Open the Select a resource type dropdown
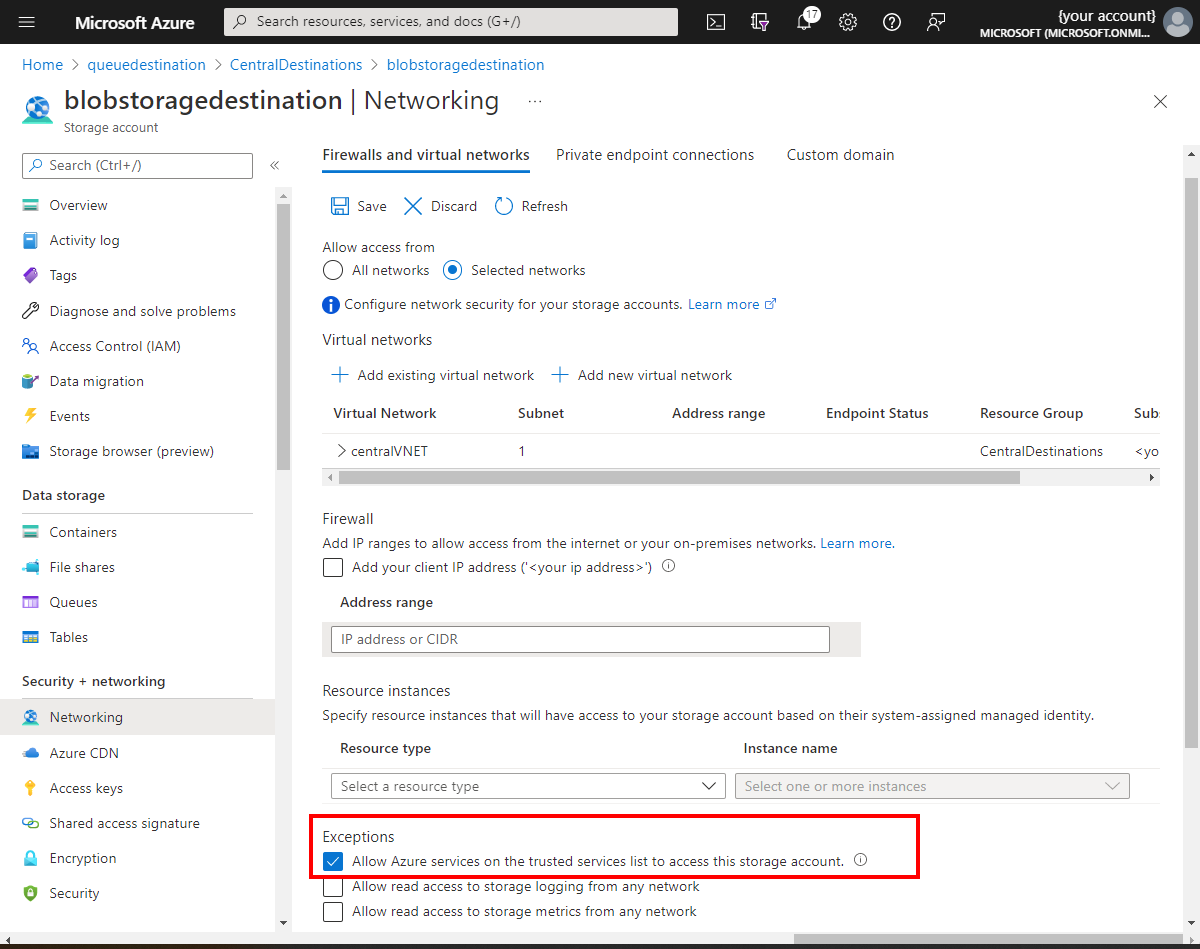 (527, 786)
